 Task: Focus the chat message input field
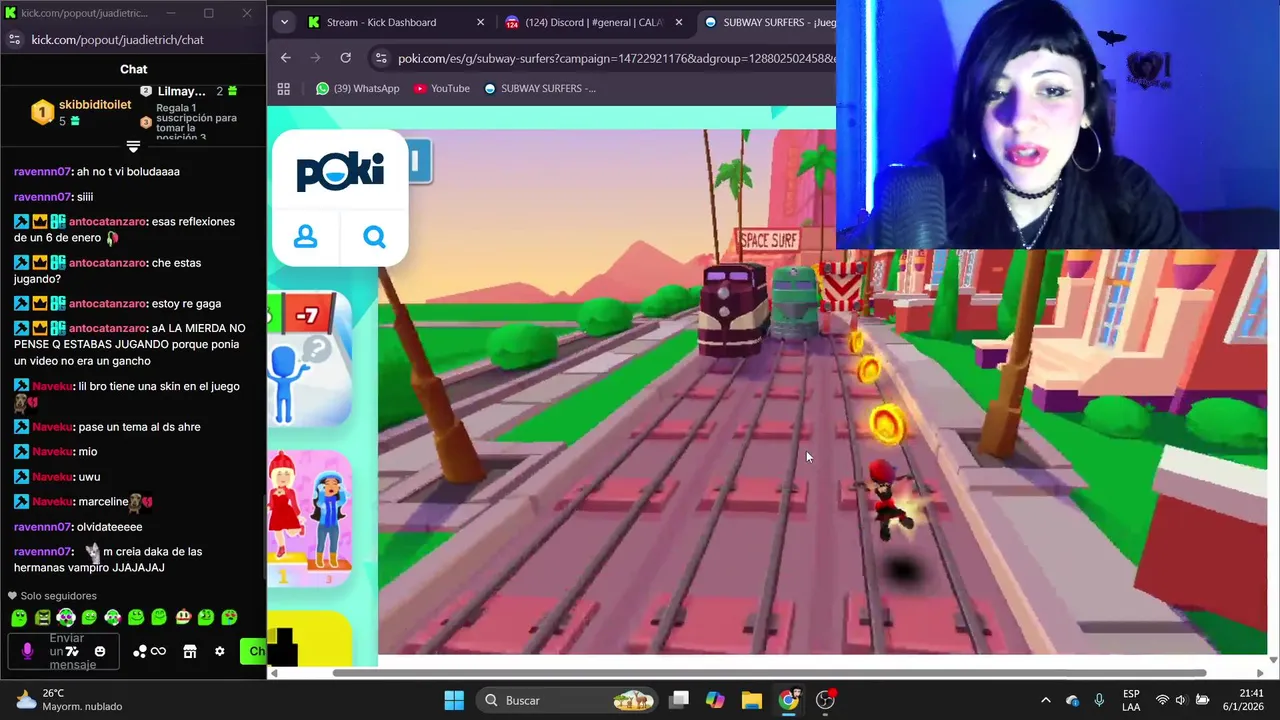(x=64, y=651)
